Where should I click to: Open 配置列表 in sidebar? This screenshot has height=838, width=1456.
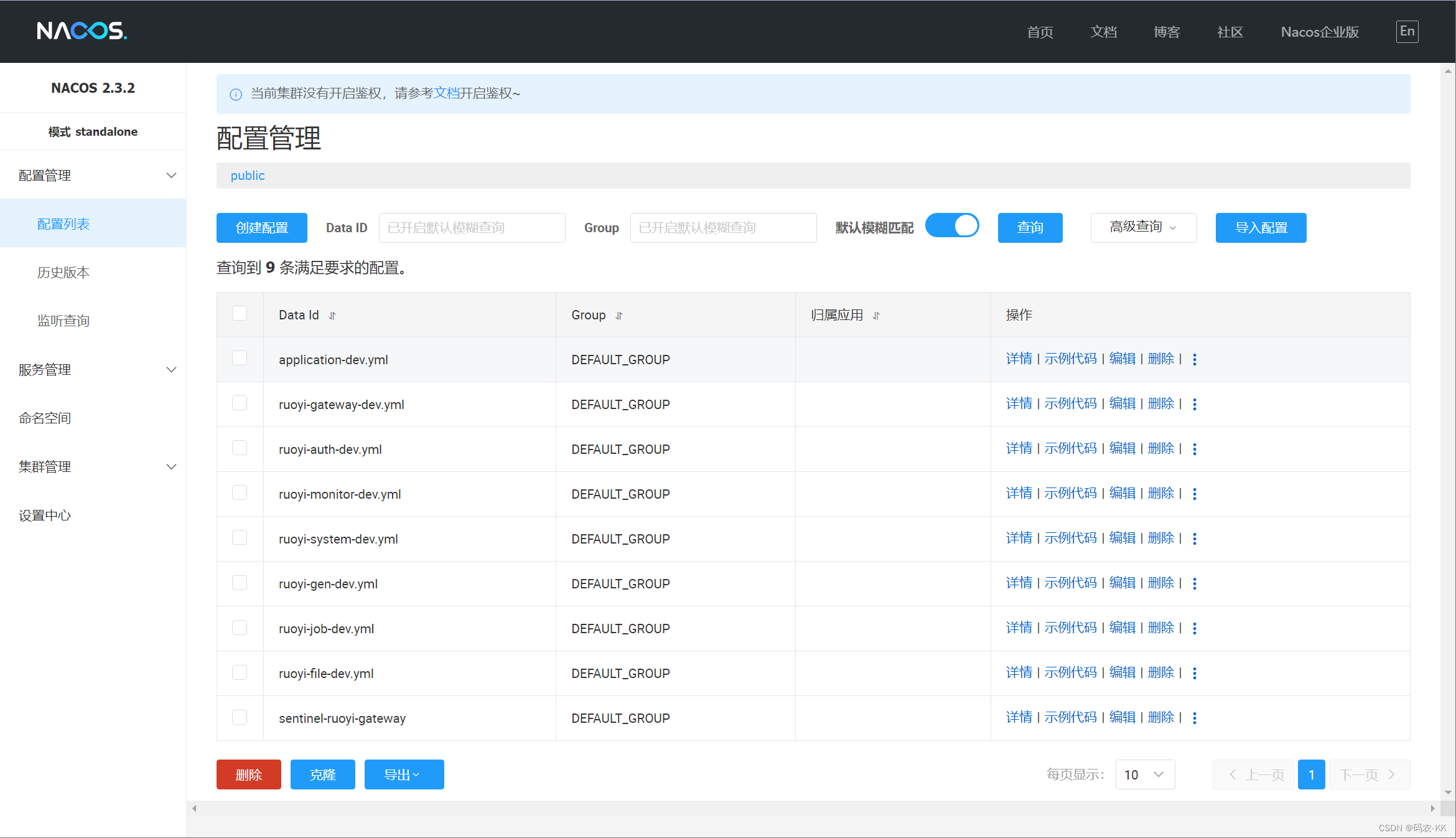[x=93, y=224]
